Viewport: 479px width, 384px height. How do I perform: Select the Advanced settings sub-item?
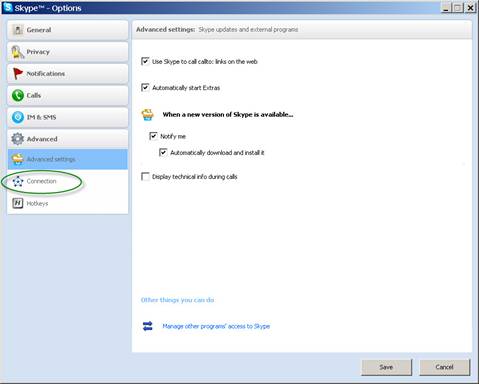[x=68, y=159]
